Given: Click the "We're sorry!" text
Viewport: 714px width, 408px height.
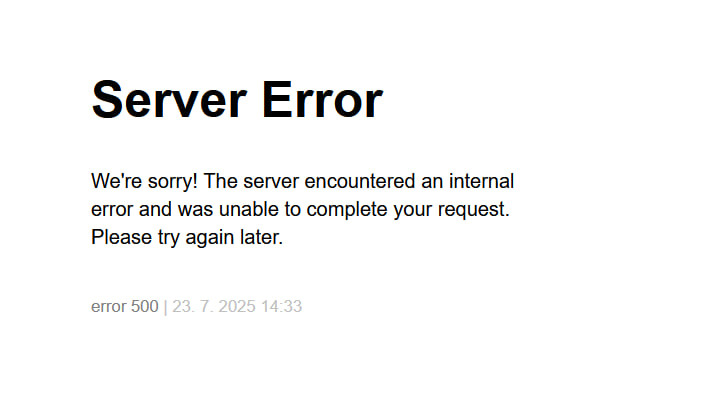Looking at the screenshot, I should (144, 182).
